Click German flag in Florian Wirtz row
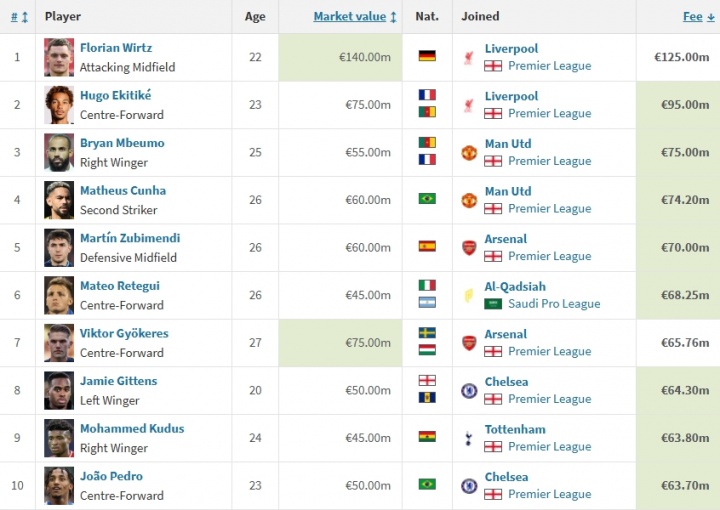The image size is (720, 510). (427, 56)
